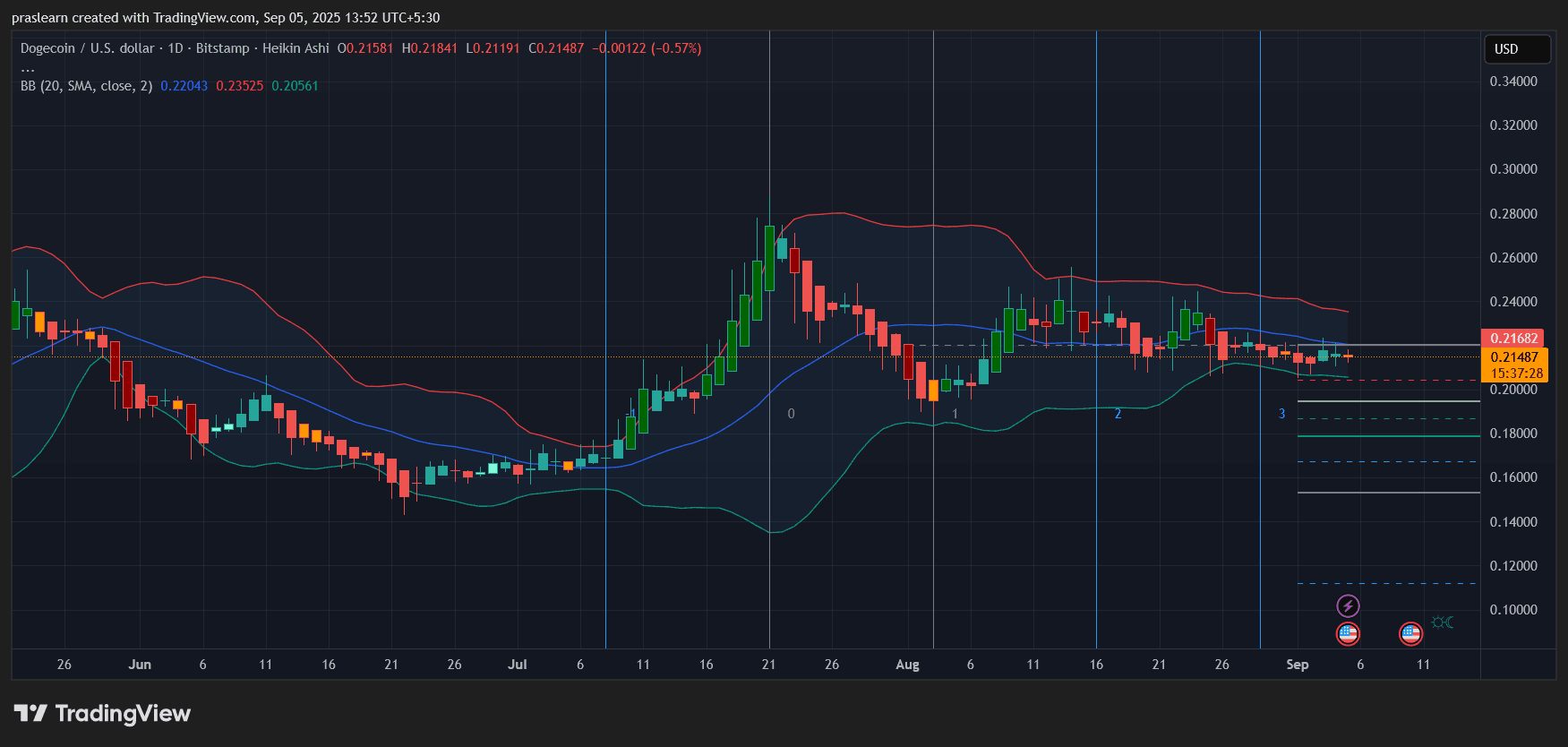Expand the three-dot legend ellipsis
The height and width of the screenshot is (747, 1568).
click(28, 68)
